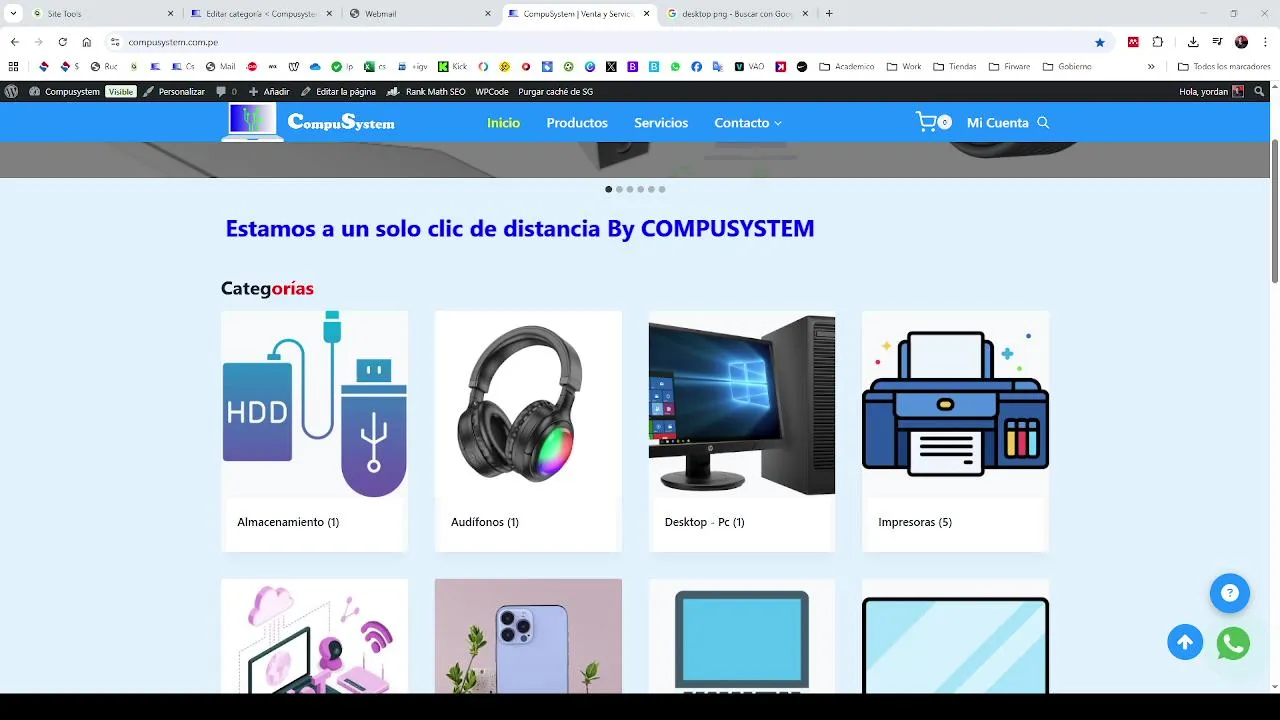Open the Work bookmarks folder
The height and width of the screenshot is (720, 1280).
pos(904,67)
